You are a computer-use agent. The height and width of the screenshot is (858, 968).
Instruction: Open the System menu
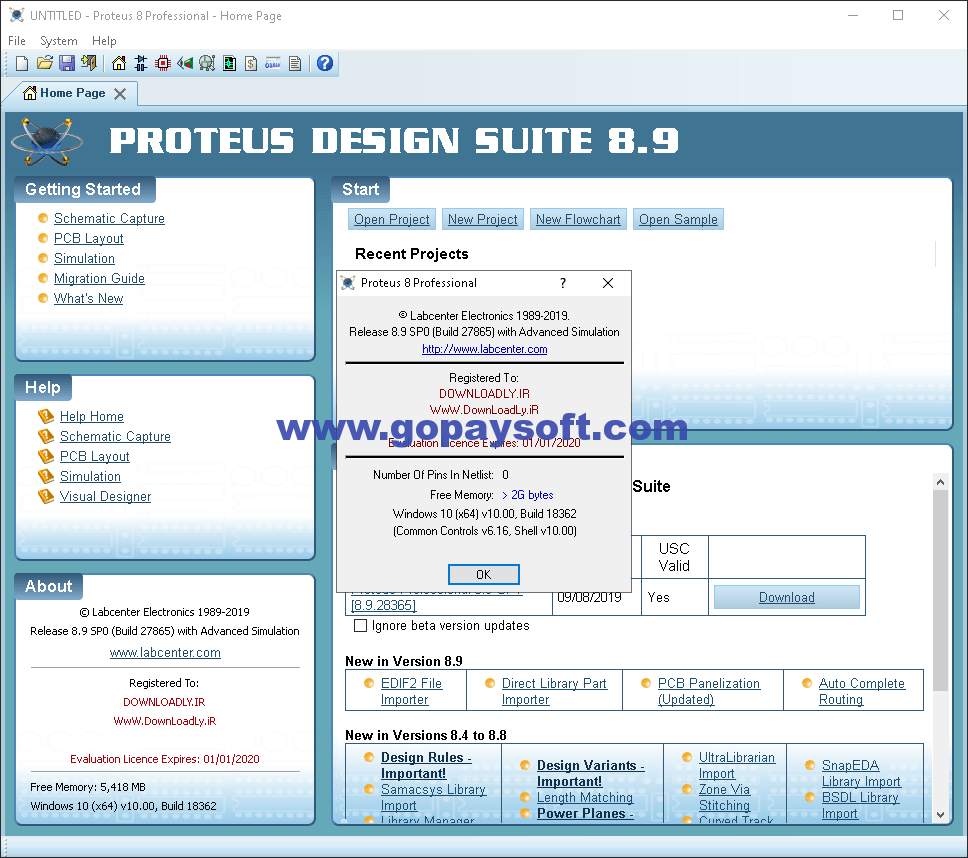59,41
